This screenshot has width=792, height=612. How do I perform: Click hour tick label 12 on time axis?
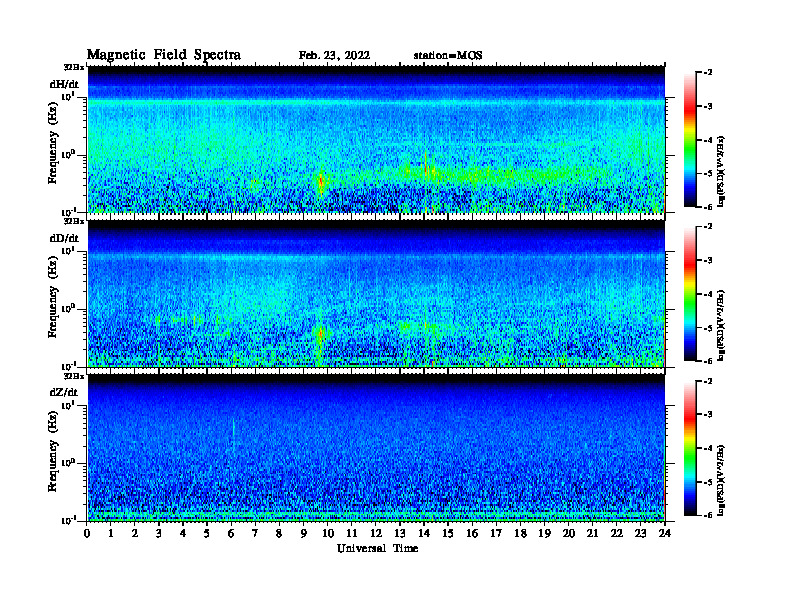point(376,534)
